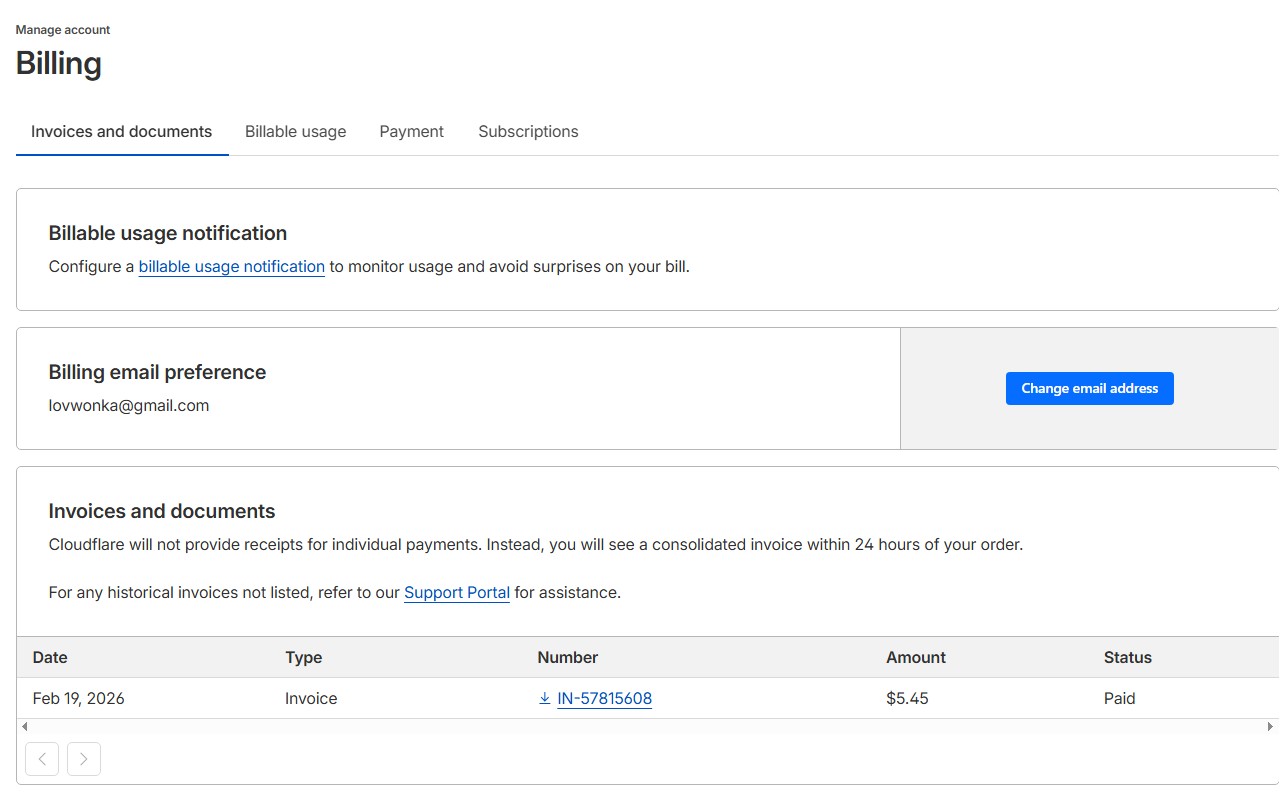Go to next invoices page
Screen dimensions: 1279x788
(x=84, y=759)
